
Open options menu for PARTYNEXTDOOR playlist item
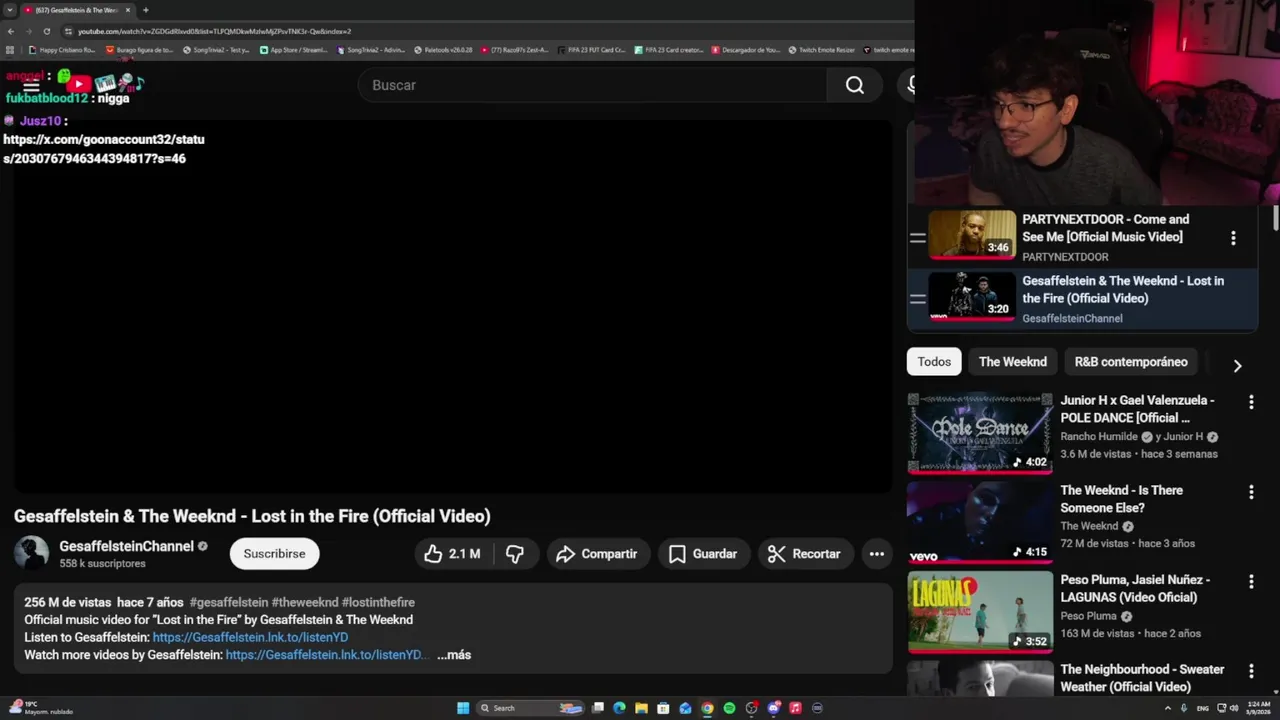(1233, 238)
